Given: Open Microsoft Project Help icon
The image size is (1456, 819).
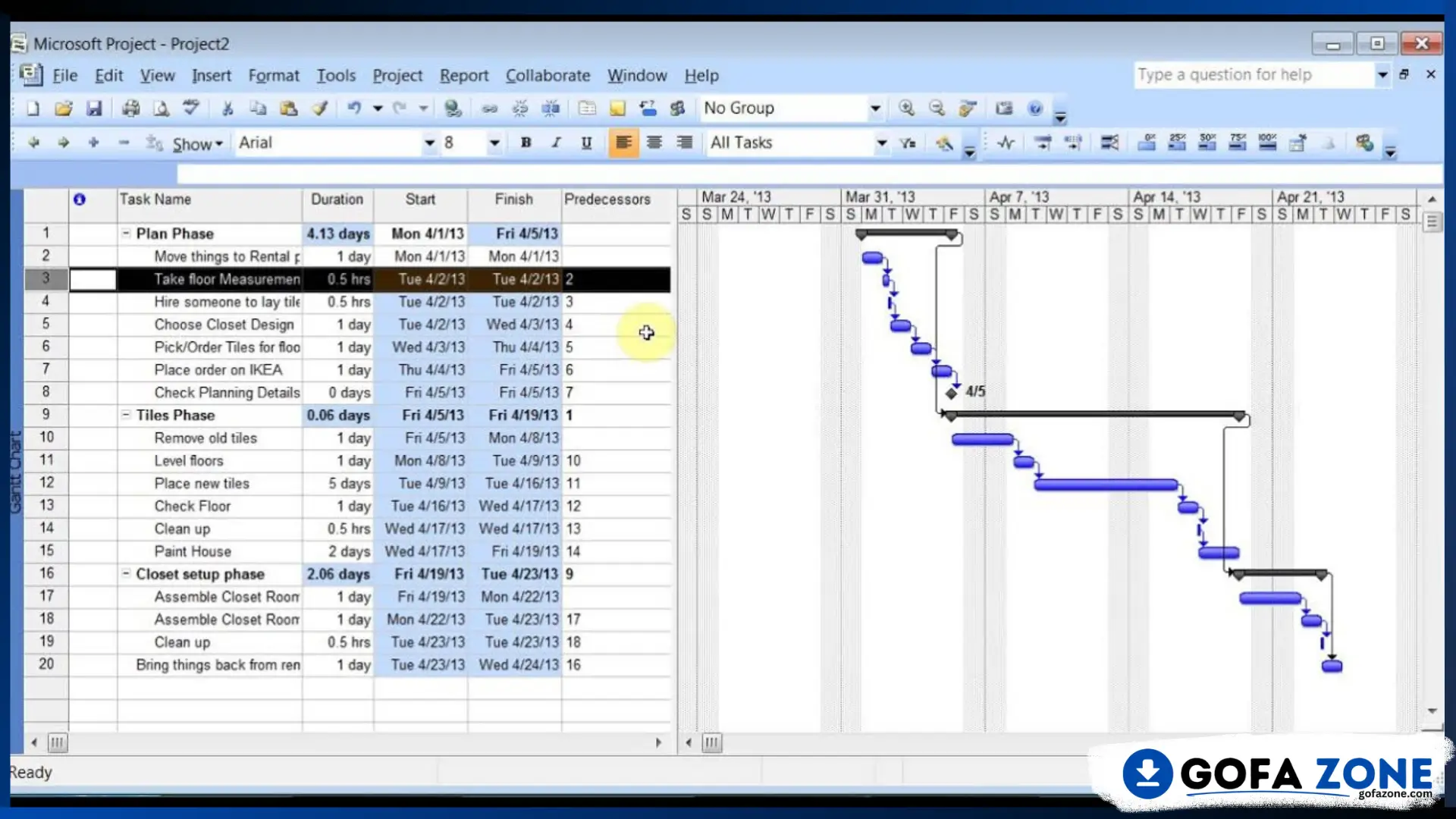Looking at the screenshot, I should tap(1035, 108).
